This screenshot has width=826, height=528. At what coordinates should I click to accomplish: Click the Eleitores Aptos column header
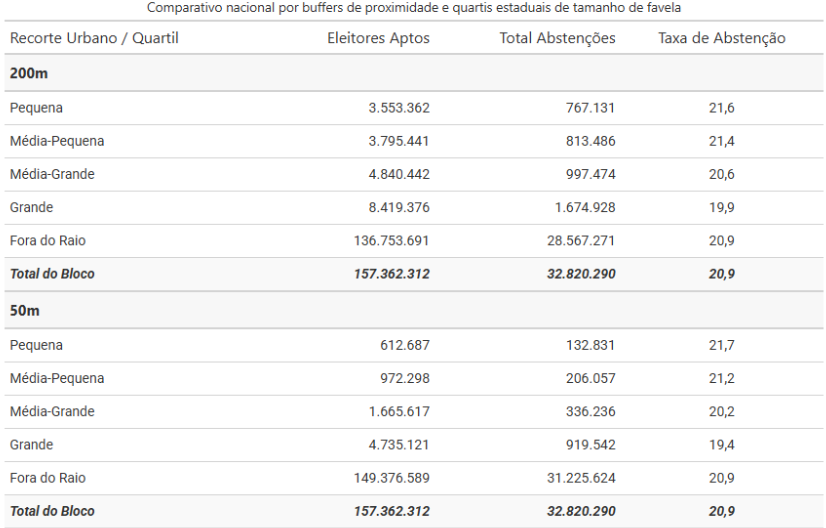(378, 38)
